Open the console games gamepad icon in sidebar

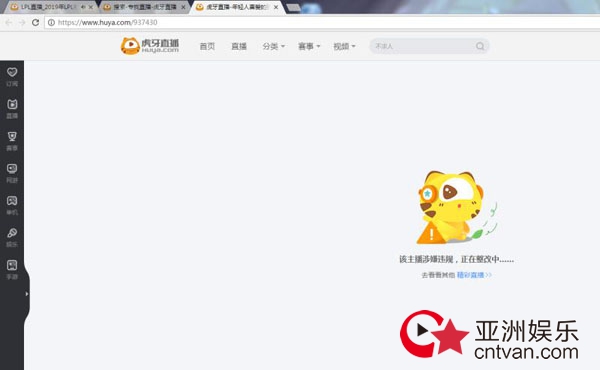12,205
